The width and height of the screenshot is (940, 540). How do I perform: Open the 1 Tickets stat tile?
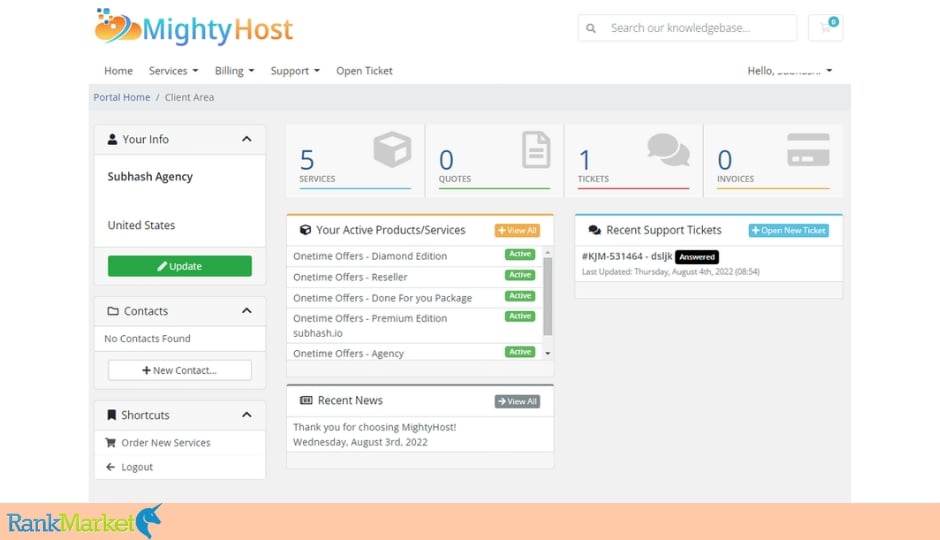[x=633, y=161]
